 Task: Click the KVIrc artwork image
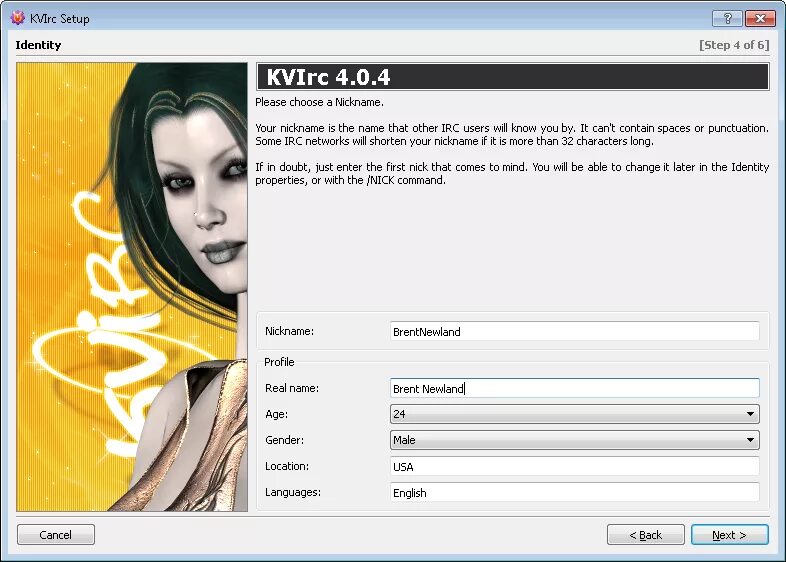[132, 287]
